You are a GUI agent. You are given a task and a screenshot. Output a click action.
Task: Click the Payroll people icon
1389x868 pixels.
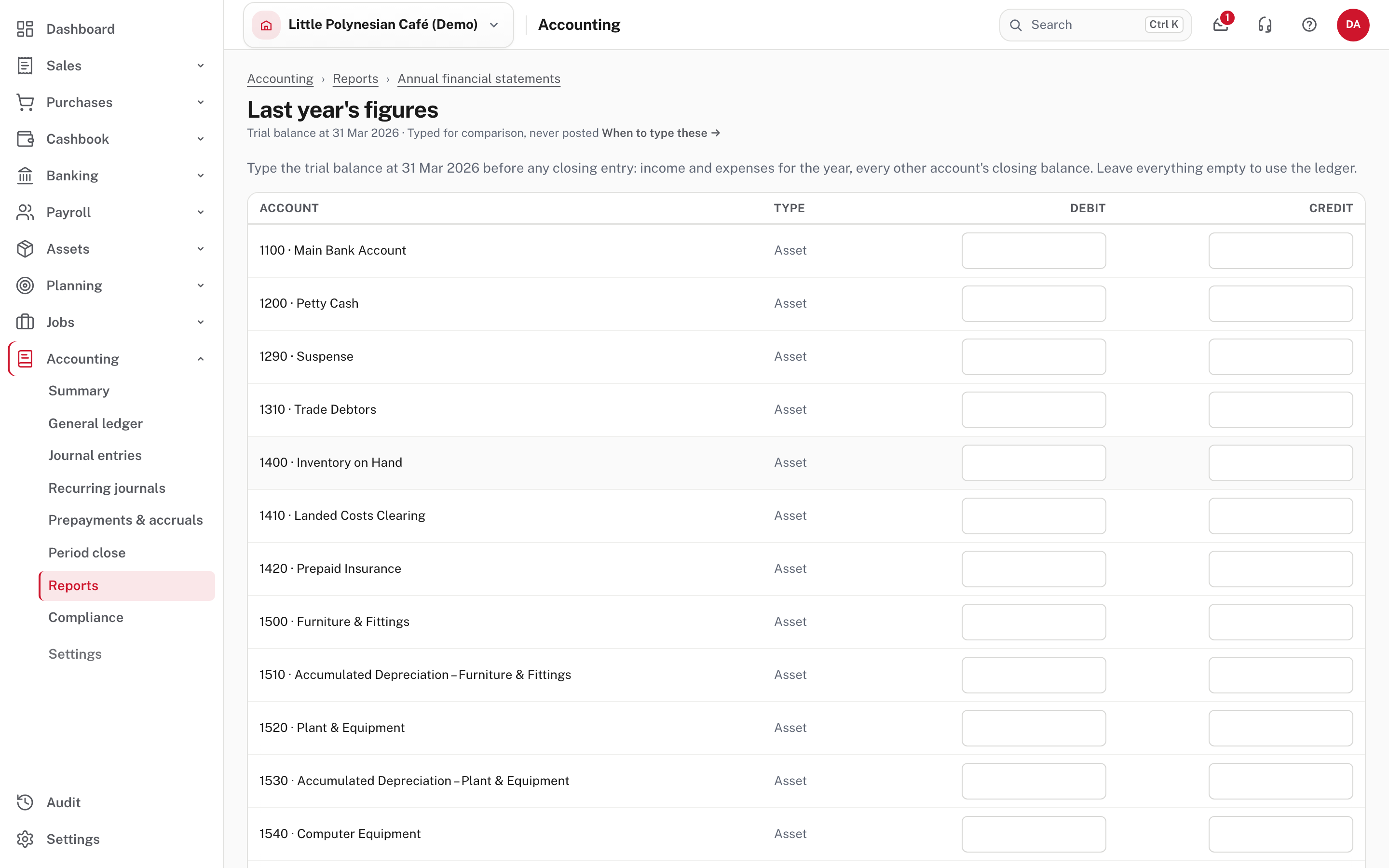point(25,212)
